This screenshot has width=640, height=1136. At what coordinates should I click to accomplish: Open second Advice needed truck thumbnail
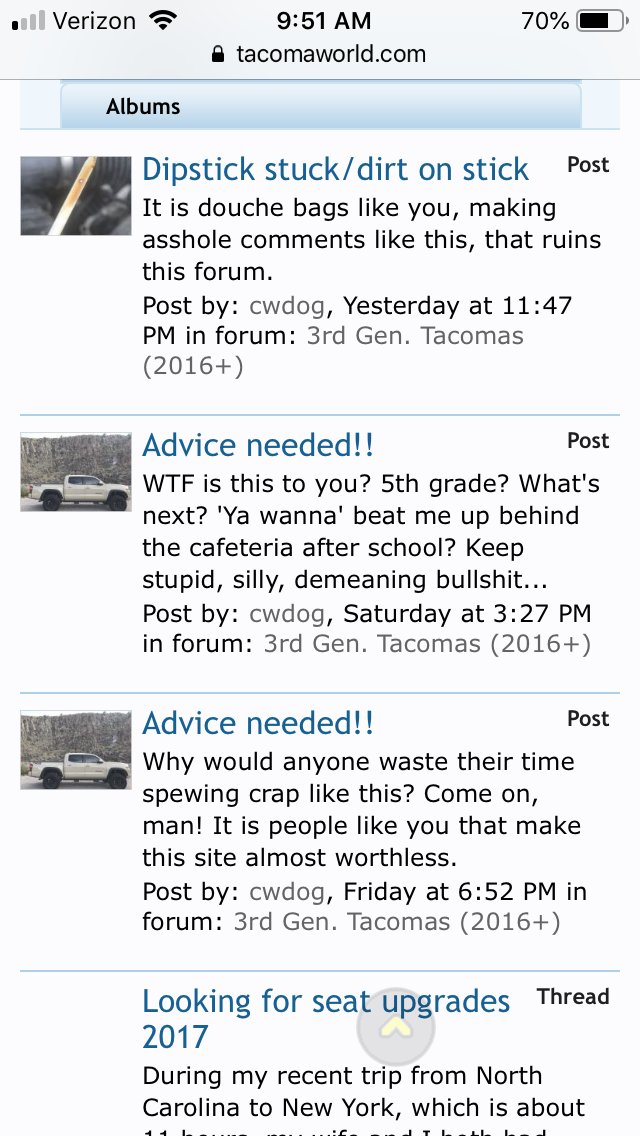coord(75,750)
